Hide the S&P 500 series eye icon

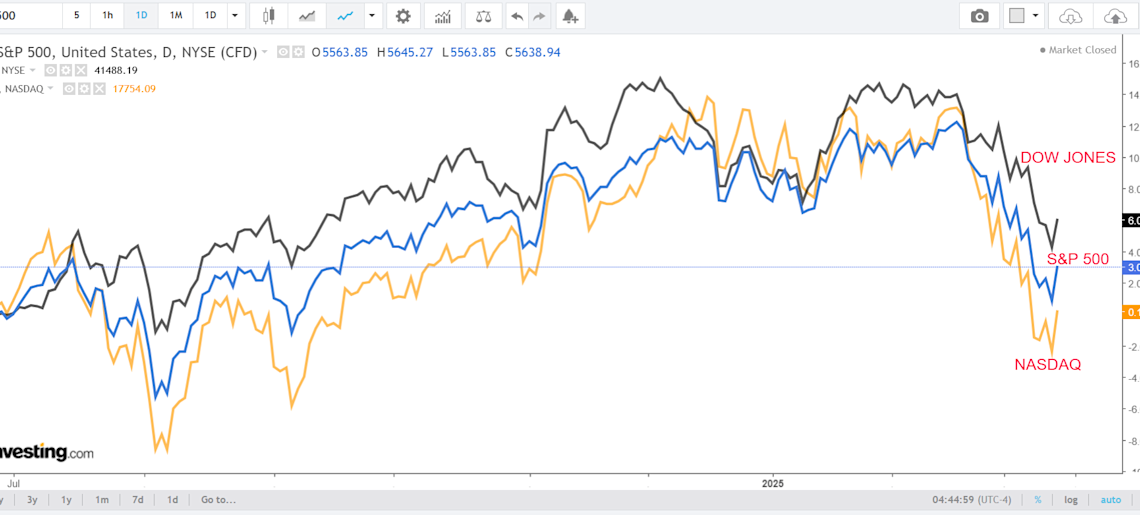coord(283,52)
